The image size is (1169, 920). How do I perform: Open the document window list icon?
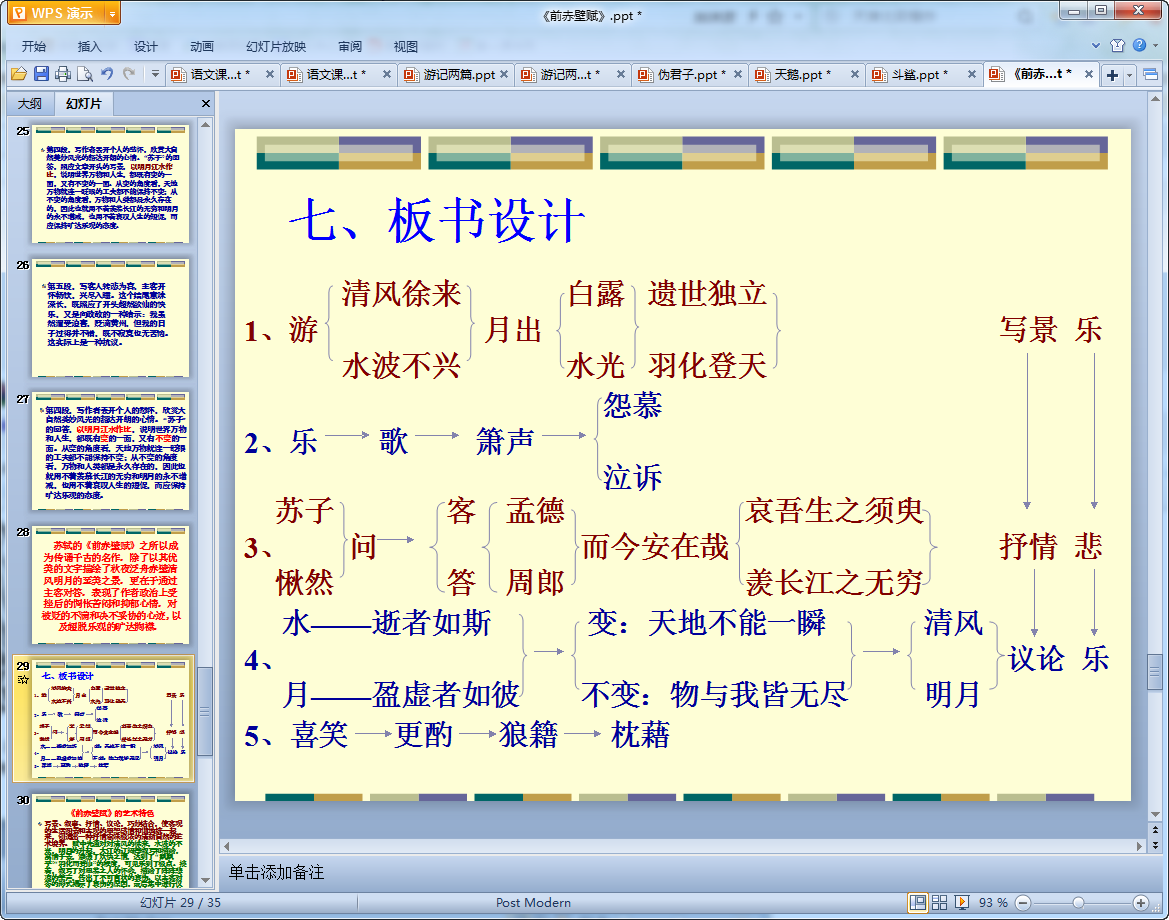point(1150,74)
